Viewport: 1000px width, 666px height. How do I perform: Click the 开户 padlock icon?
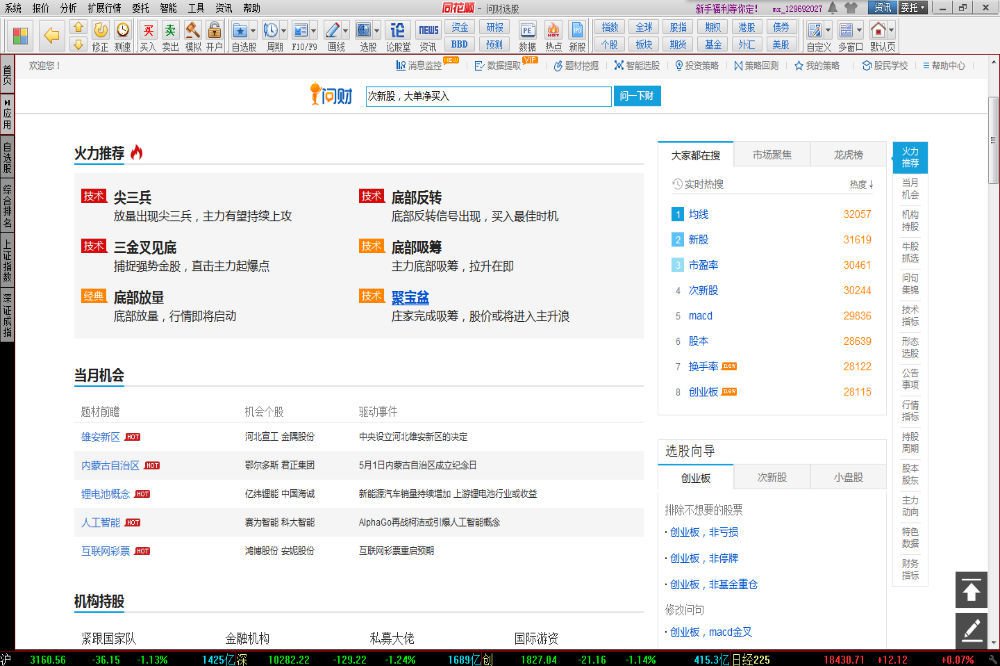tap(214, 36)
